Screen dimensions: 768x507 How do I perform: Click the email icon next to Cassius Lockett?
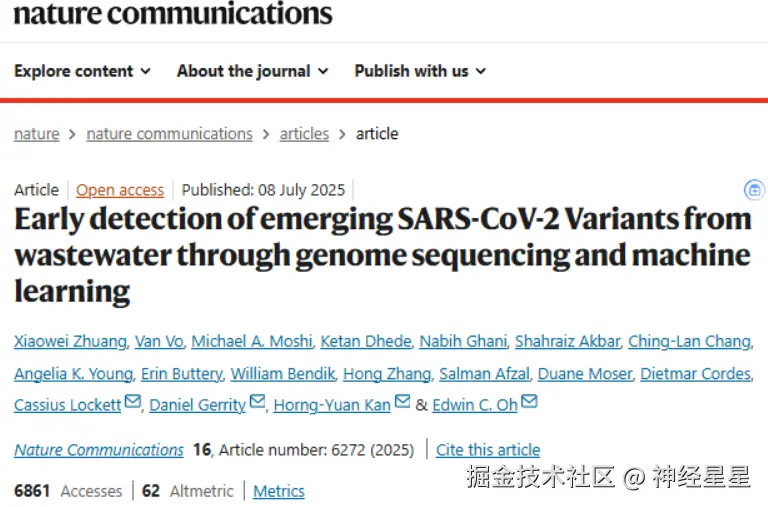pyautogui.click(x=132, y=403)
